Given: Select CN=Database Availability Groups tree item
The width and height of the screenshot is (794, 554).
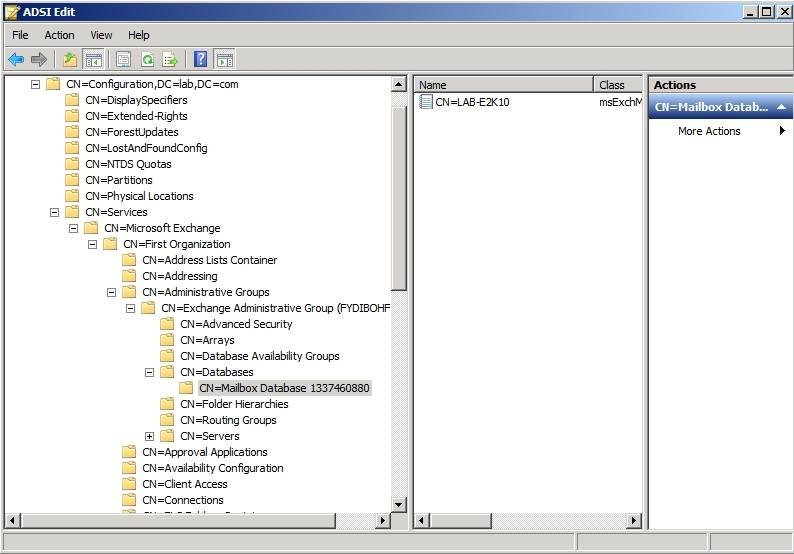Looking at the screenshot, I should [x=260, y=355].
